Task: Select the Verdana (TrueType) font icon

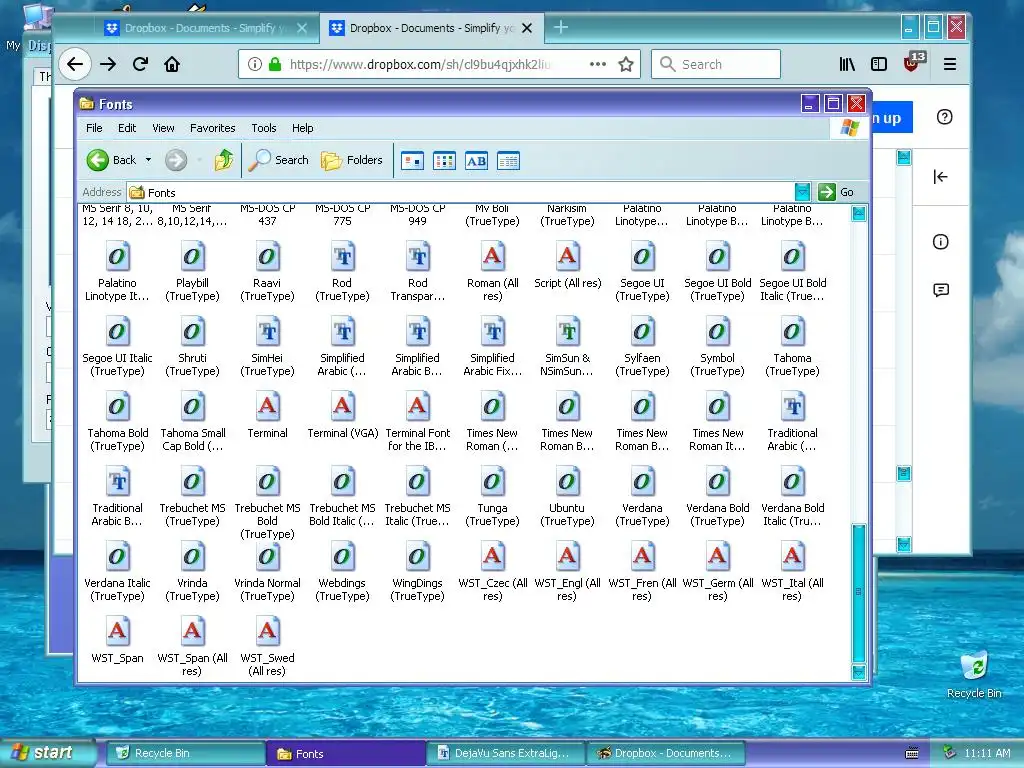Action: [642, 481]
